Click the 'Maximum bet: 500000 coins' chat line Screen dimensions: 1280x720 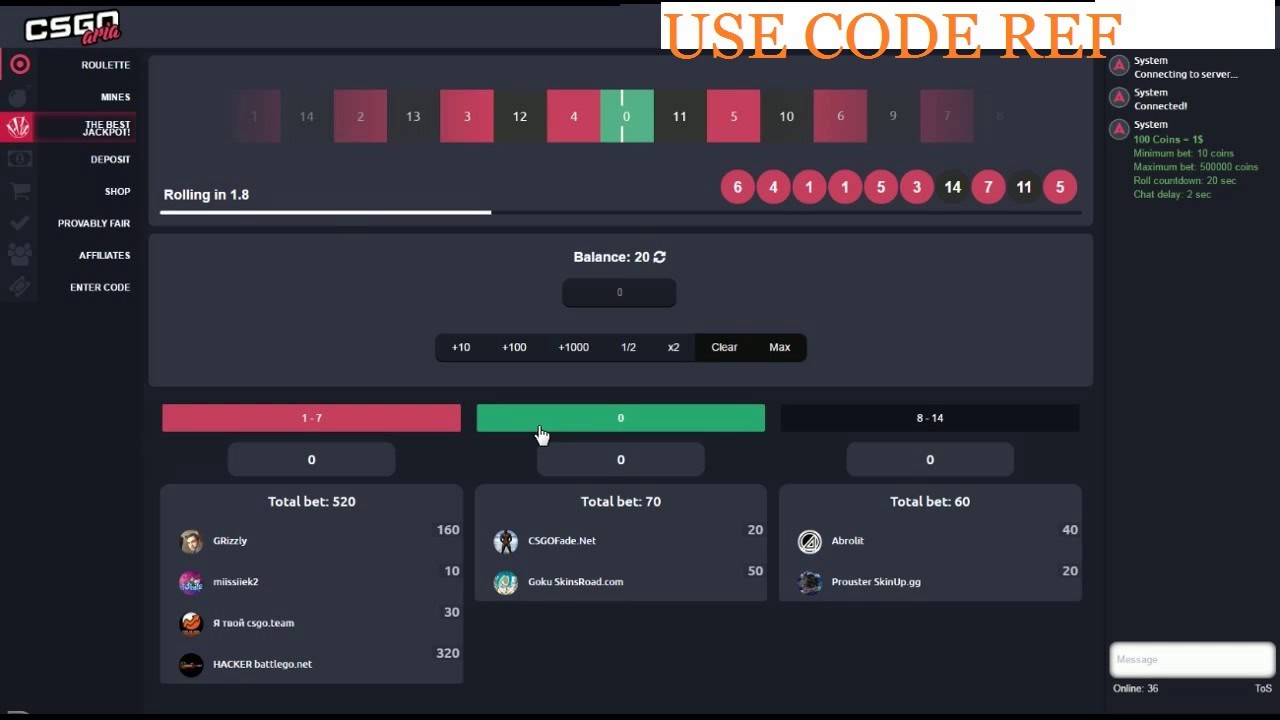[1196, 167]
